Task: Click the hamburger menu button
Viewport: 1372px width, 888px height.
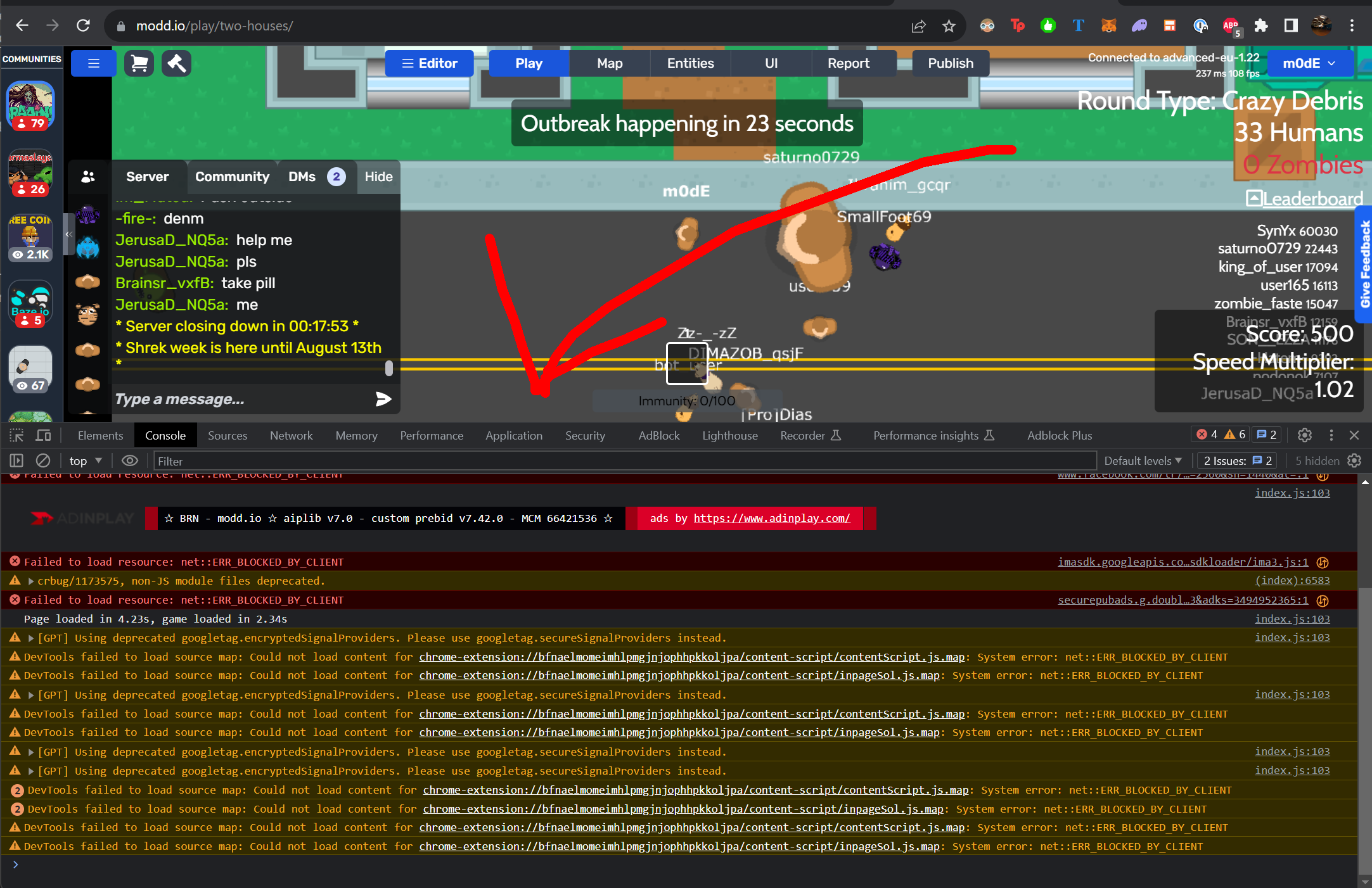Action: (x=94, y=63)
